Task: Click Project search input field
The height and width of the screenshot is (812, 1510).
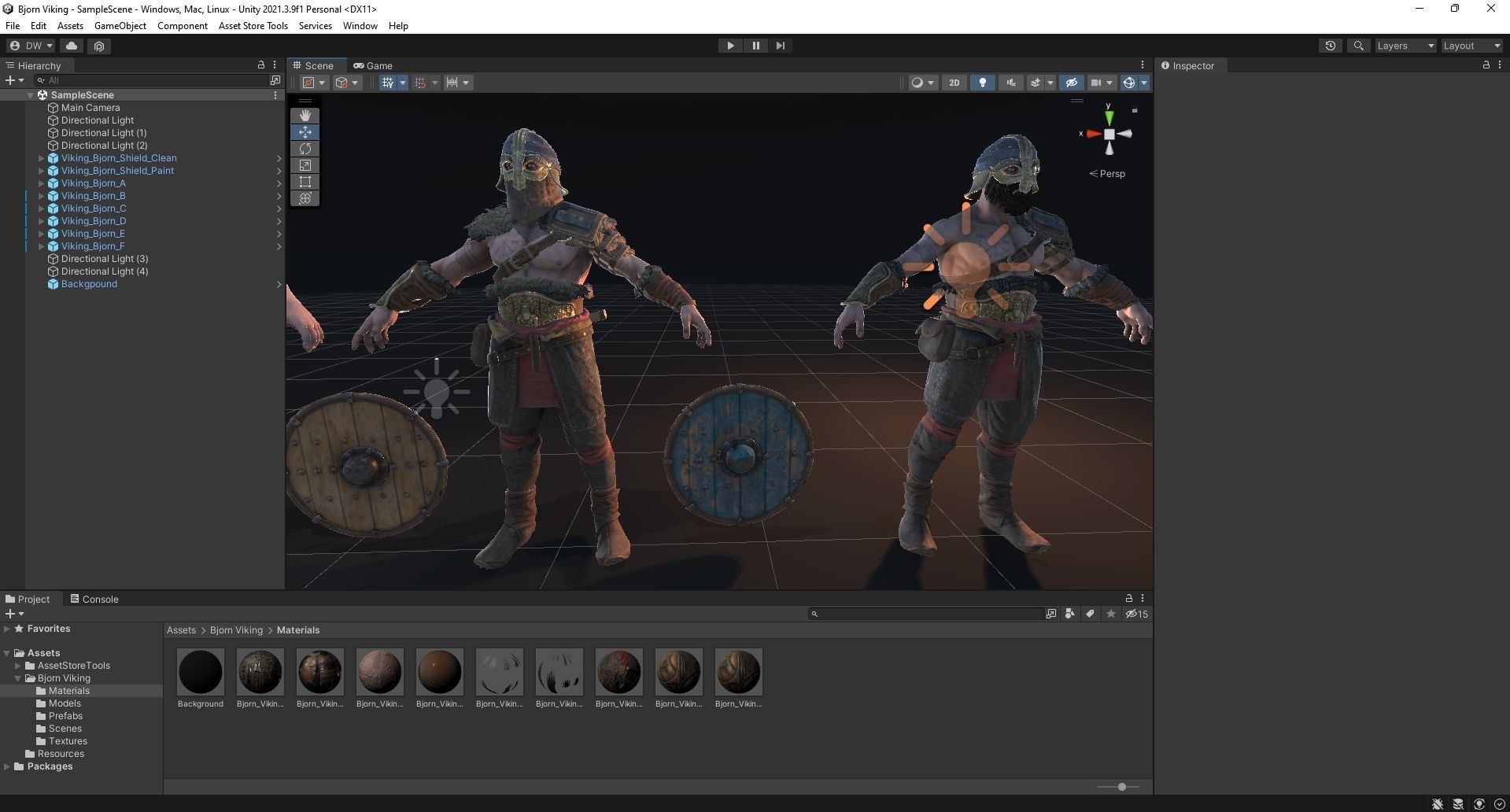Action: (x=926, y=614)
